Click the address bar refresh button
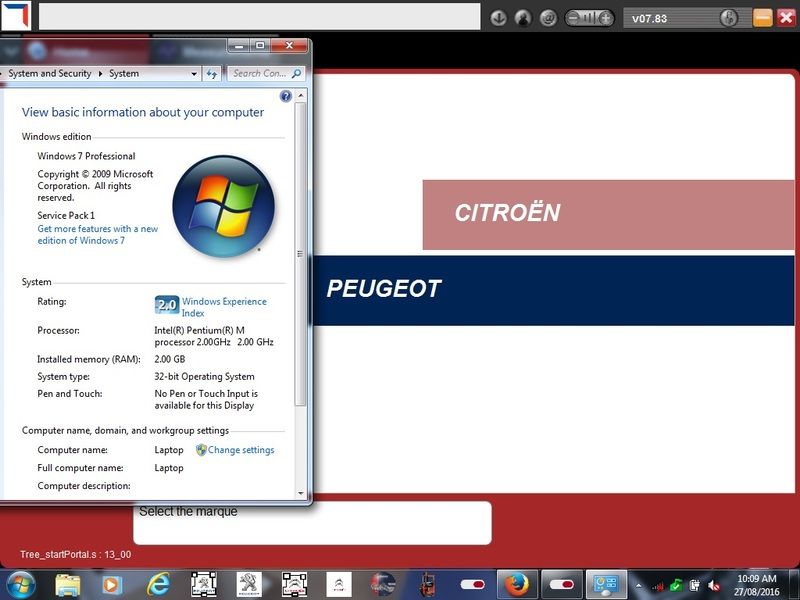 click(x=212, y=74)
